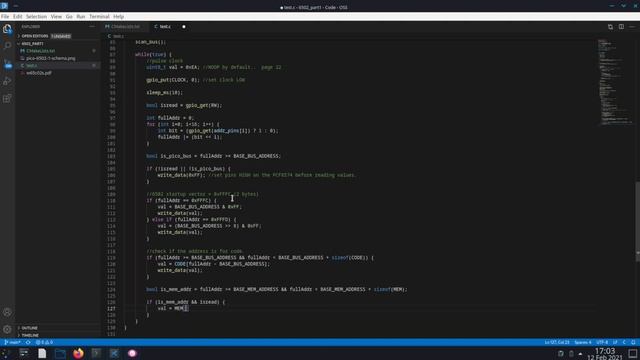Click the line and column indicator in status bar
640x360 pixels.
click(557, 342)
